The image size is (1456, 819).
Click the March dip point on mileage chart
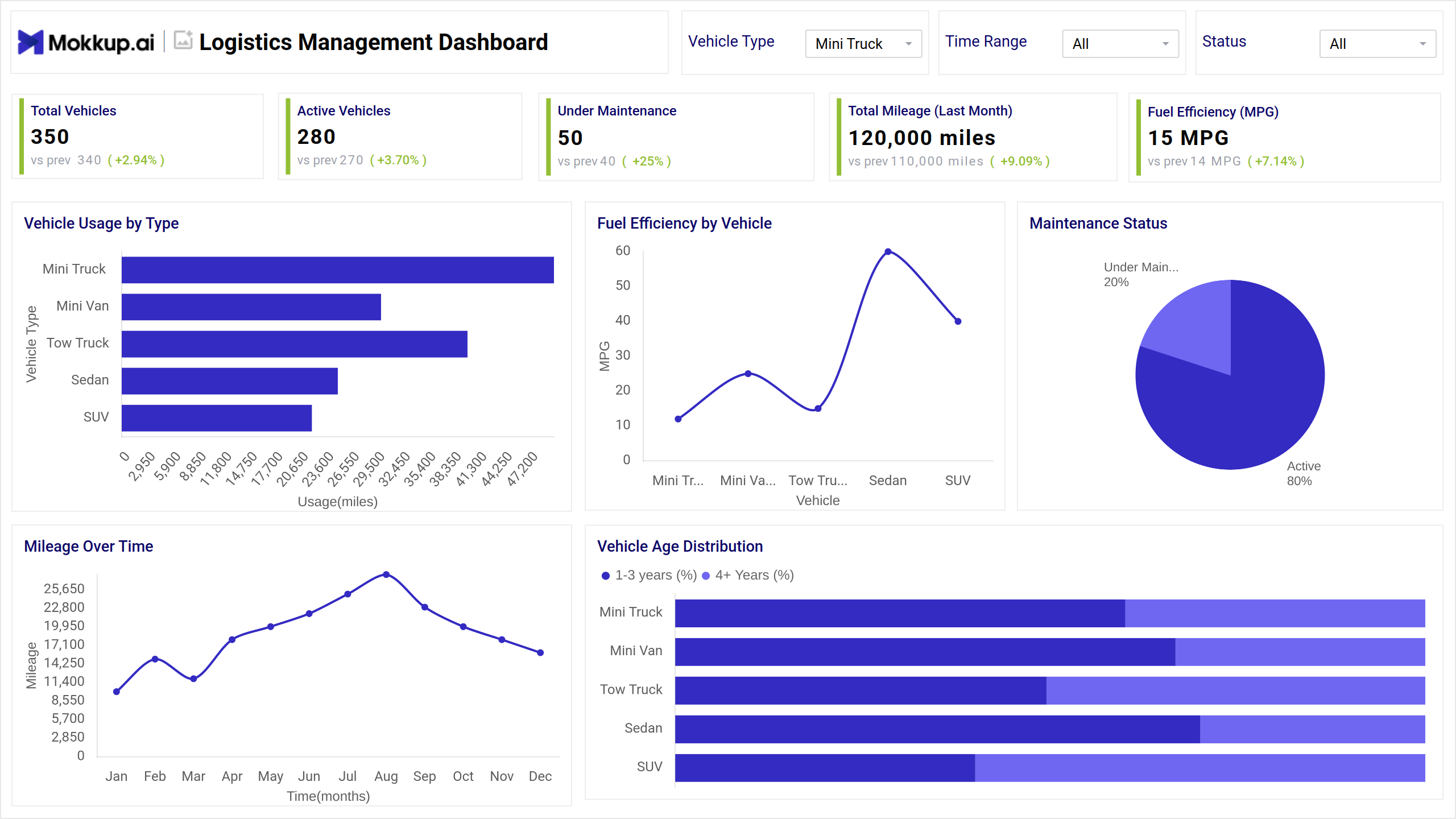point(193,679)
